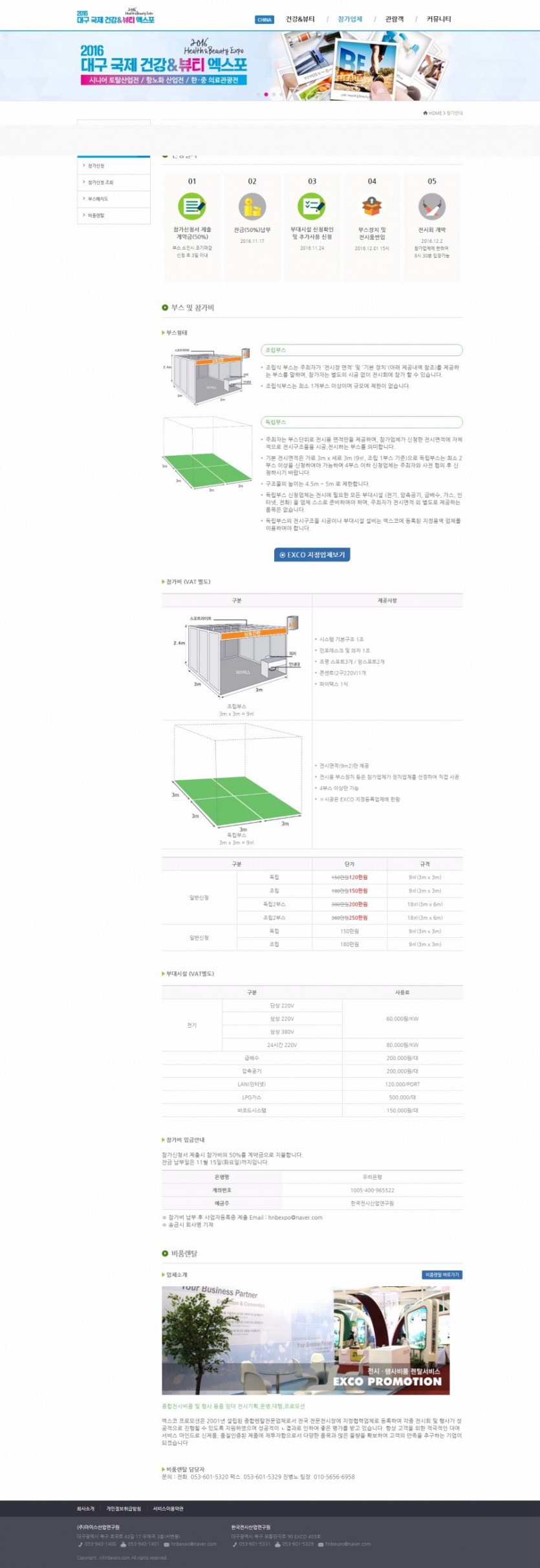This screenshot has width=540, height=1568.
Task: Open the 회사소개 footer link
Action: pos(85,1509)
